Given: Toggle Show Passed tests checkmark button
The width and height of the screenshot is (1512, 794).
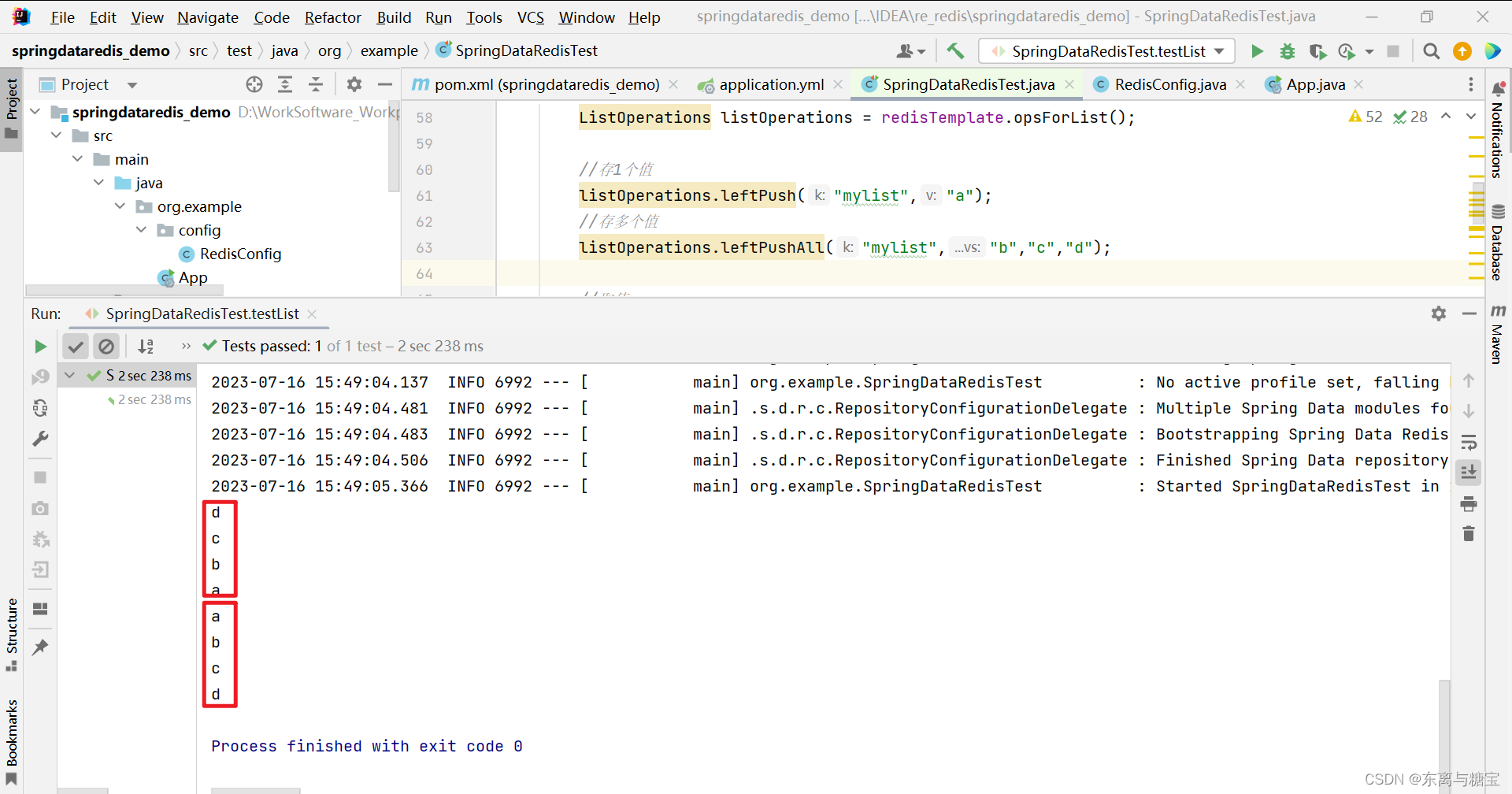Looking at the screenshot, I should (x=76, y=347).
